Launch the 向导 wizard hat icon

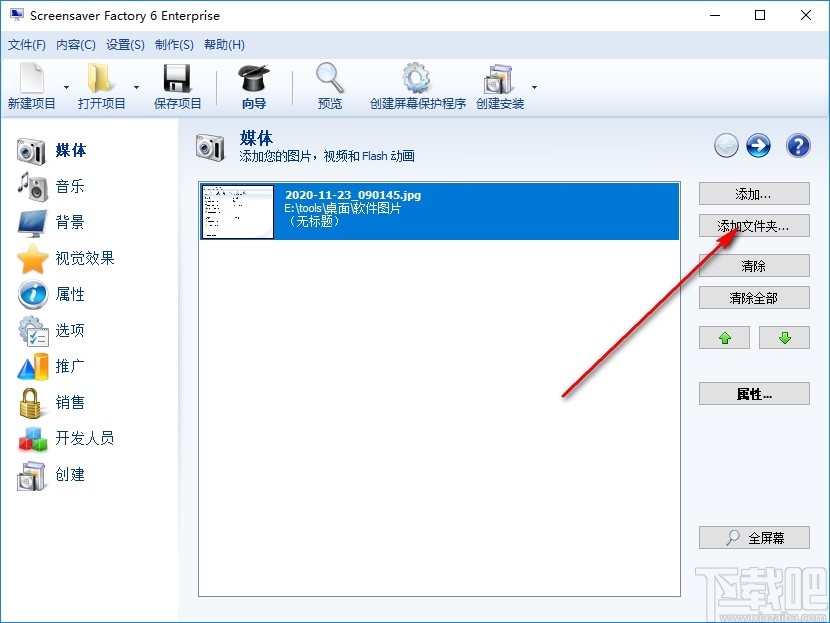click(254, 78)
